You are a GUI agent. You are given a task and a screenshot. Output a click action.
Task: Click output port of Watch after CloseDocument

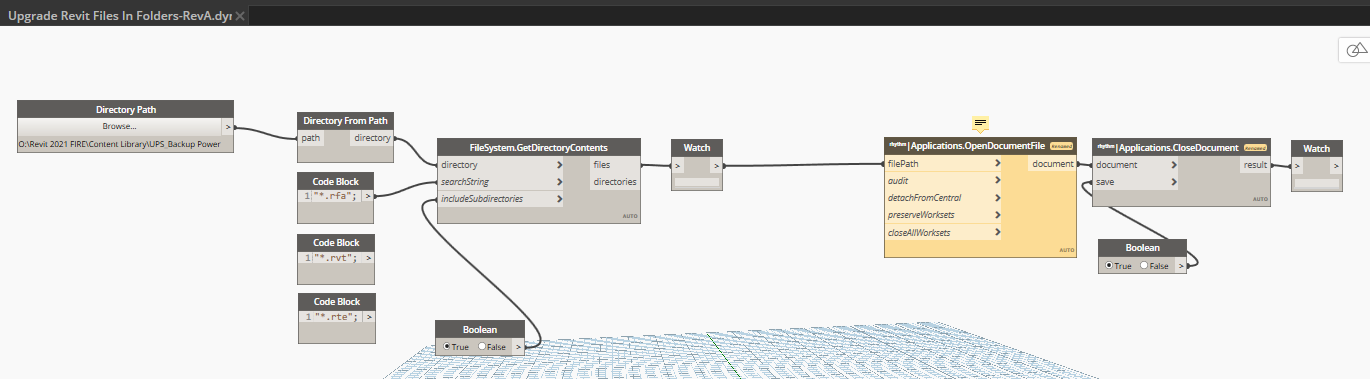coord(1335,165)
